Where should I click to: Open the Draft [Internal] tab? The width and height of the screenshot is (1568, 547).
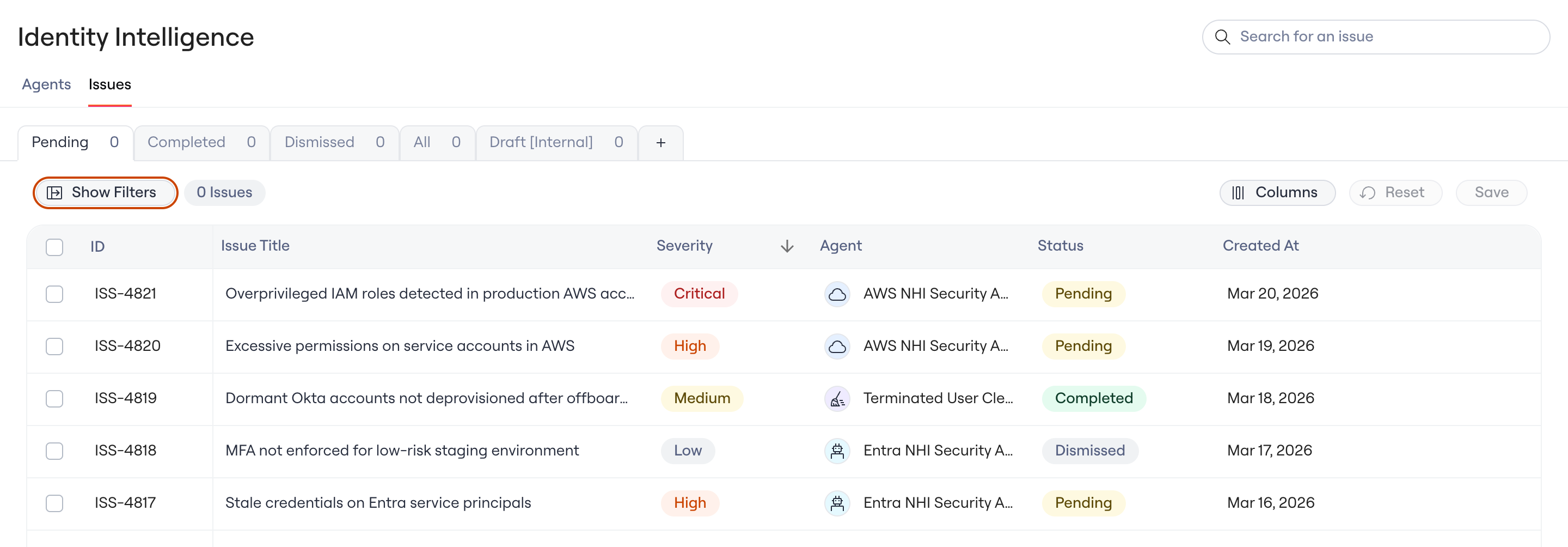[x=556, y=143]
